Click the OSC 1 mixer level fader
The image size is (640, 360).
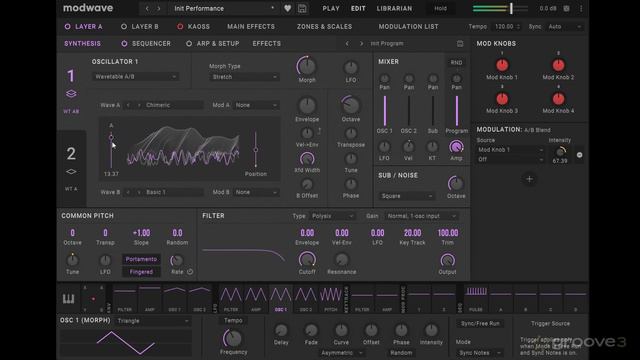pyautogui.click(x=384, y=111)
